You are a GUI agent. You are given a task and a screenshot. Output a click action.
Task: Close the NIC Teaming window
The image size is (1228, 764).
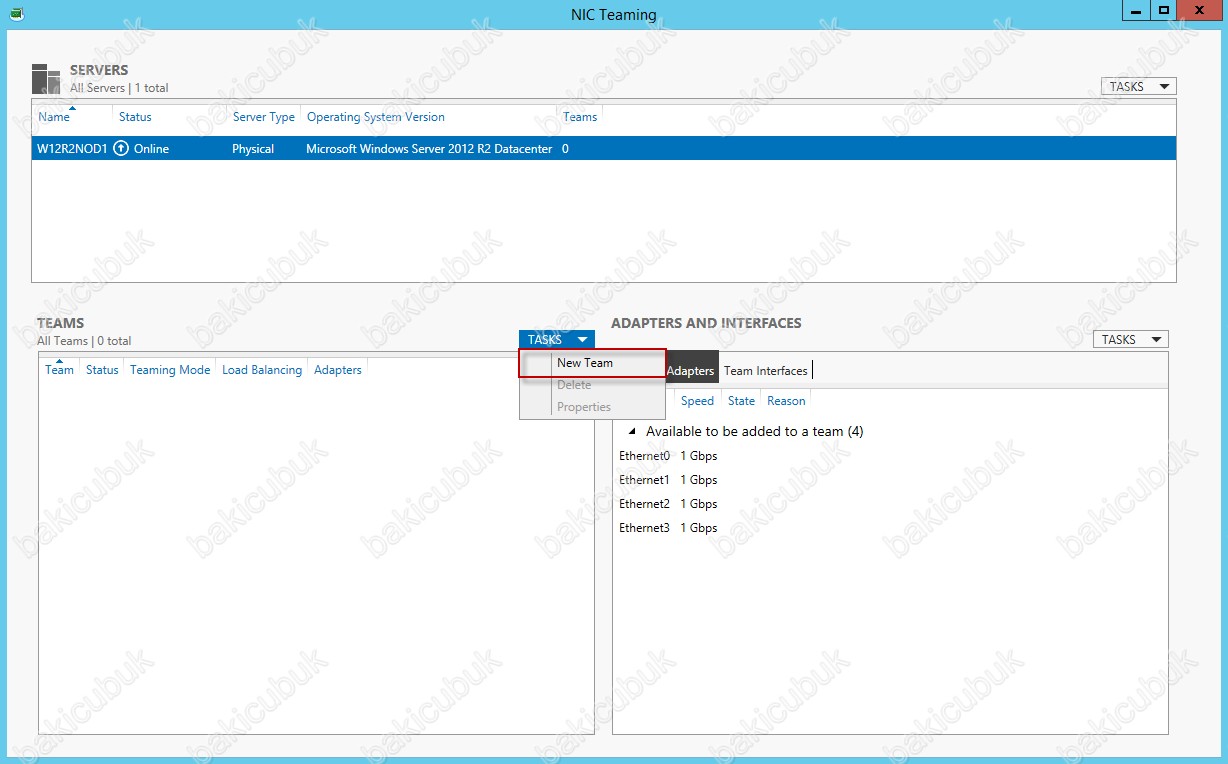(x=1201, y=10)
